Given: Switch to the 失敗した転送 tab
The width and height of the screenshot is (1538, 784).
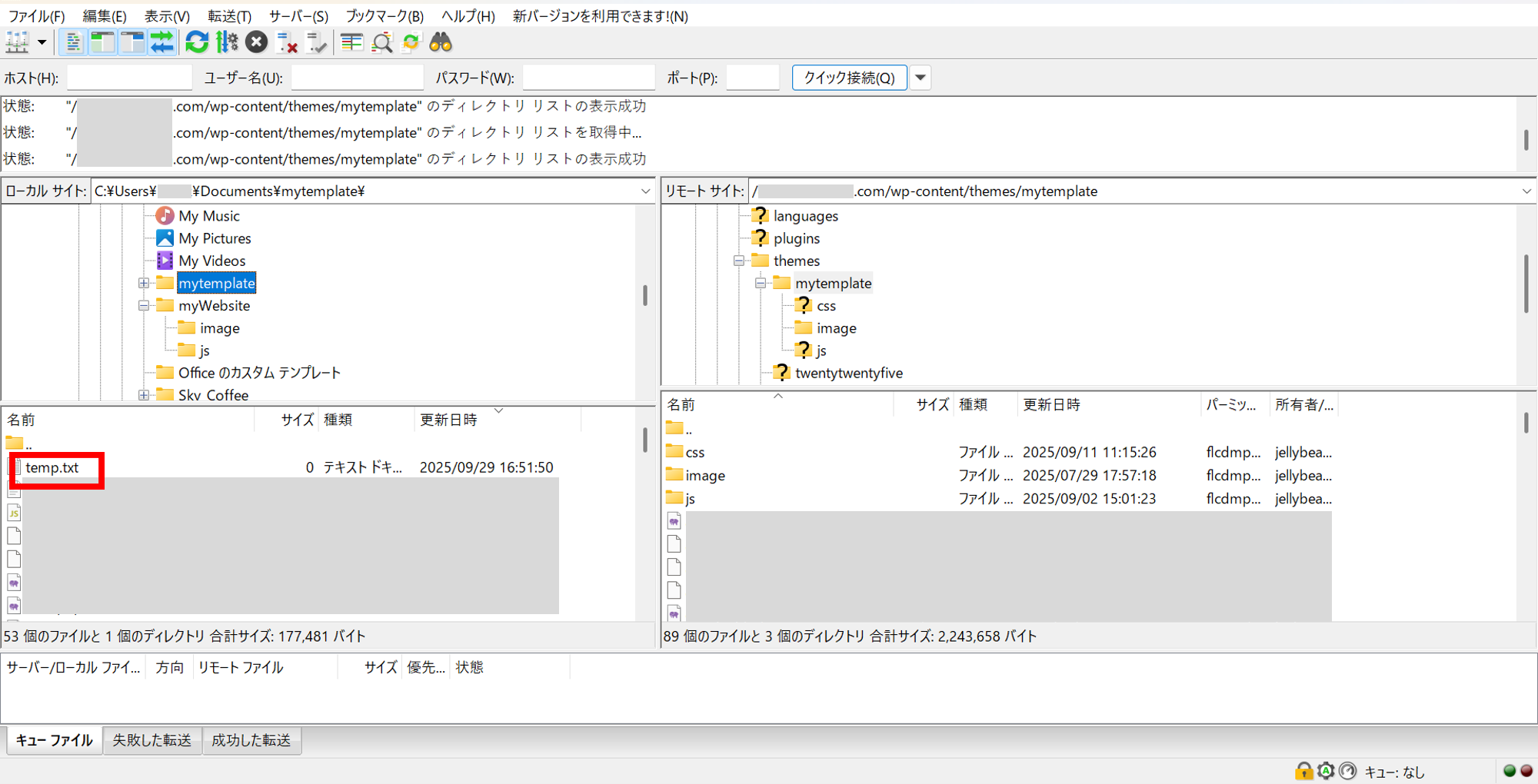Looking at the screenshot, I should tap(152, 740).
